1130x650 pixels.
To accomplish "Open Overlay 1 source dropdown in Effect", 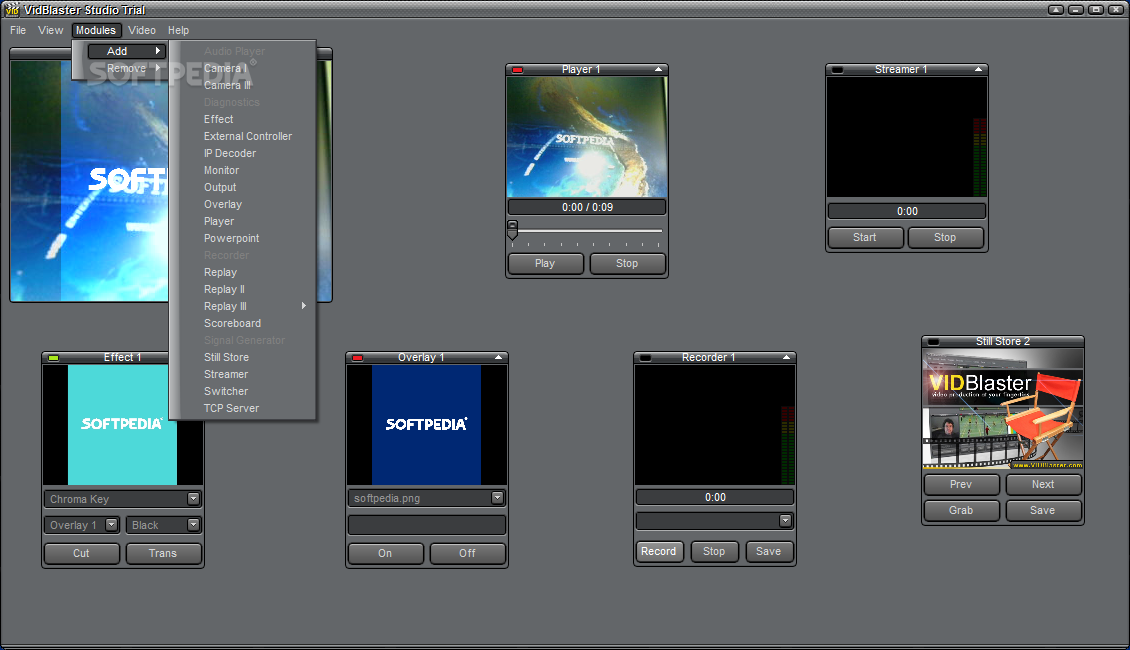I will point(112,525).
